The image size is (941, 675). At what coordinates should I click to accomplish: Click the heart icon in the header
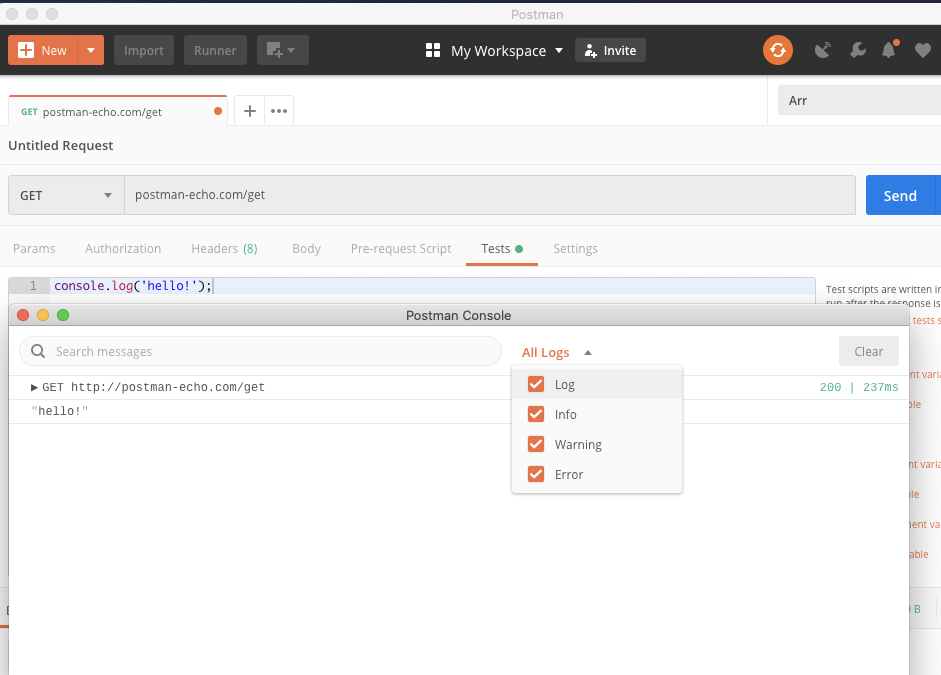click(921, 49)
